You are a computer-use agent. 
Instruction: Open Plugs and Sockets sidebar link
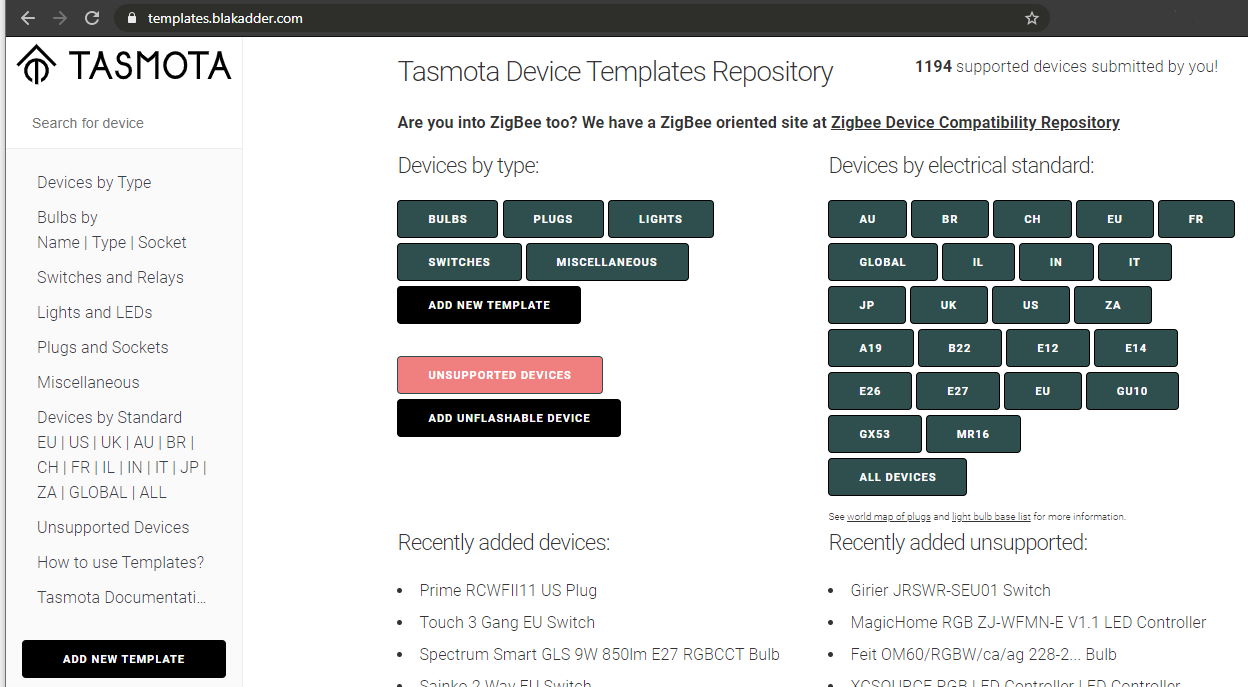tap(102, 347)
